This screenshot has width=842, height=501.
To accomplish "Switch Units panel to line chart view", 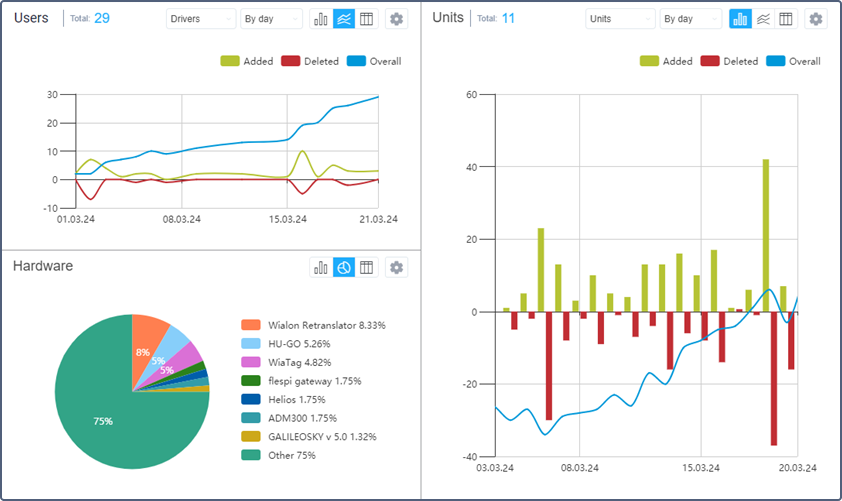I will click(763, 19).
